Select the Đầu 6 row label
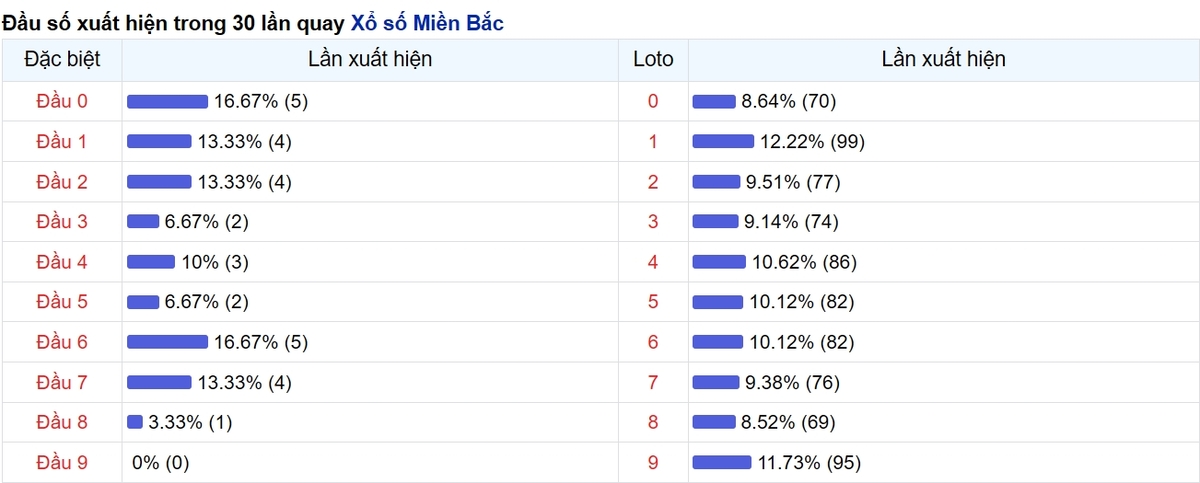Screen dimensions: 1200x483 point(62,342)
